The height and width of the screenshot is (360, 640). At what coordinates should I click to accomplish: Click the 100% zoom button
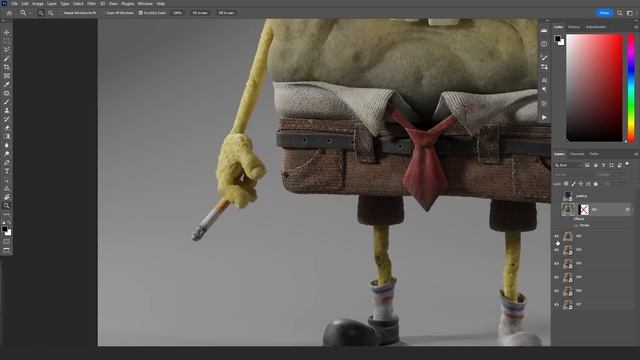(177, 13)
